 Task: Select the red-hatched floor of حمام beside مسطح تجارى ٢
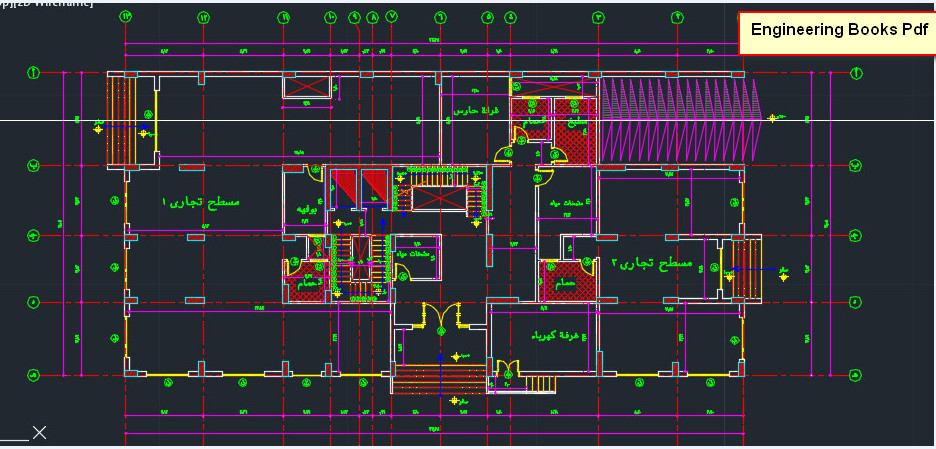click(x=566, y=282)
